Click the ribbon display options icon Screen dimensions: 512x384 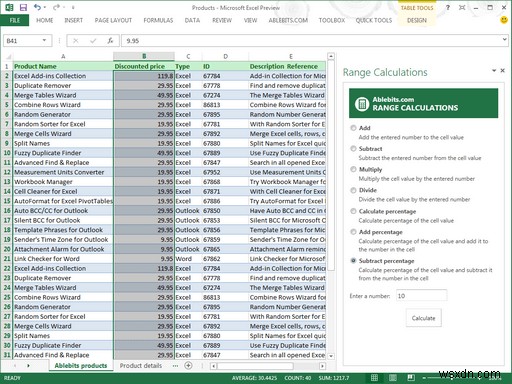pos(462,7)
